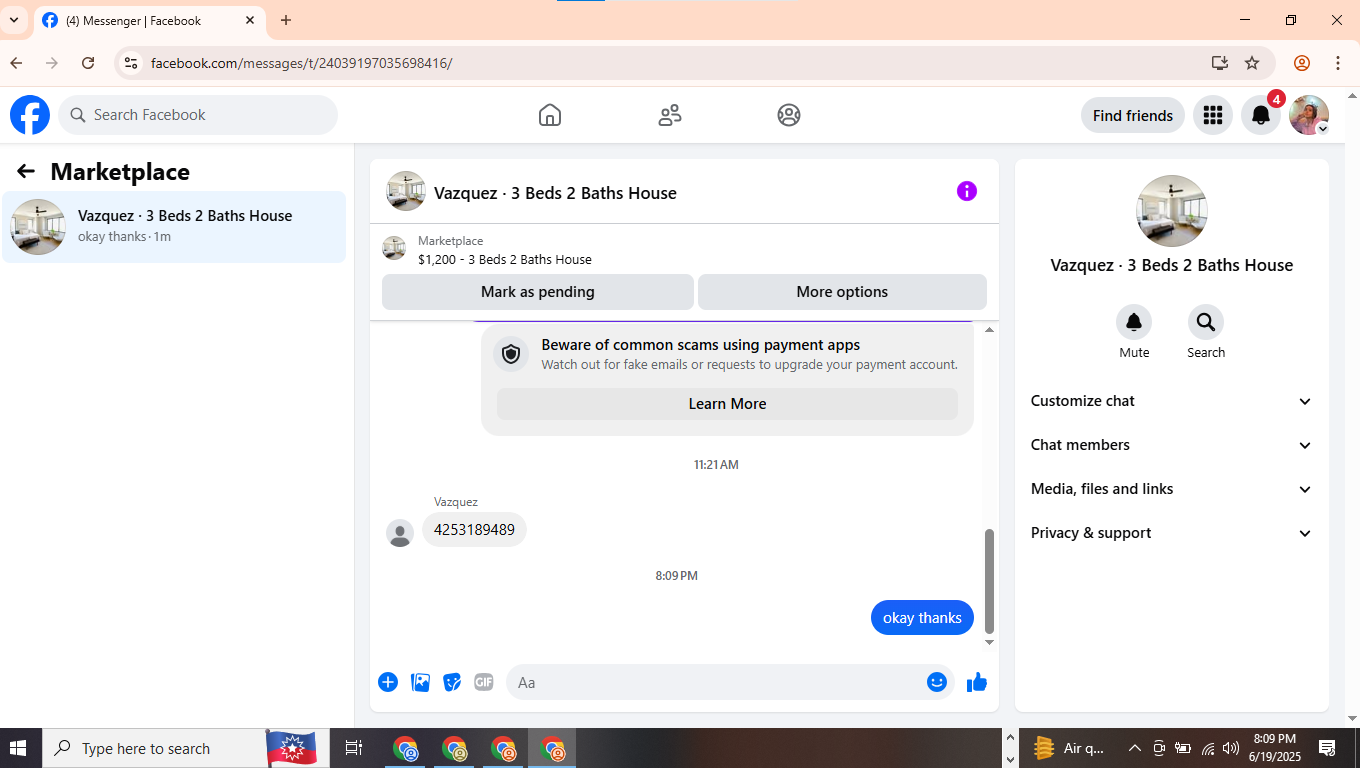This screenshot has width=1360, height=768.
Task: Expand Media, files and links section
Action: point(1172,489)
